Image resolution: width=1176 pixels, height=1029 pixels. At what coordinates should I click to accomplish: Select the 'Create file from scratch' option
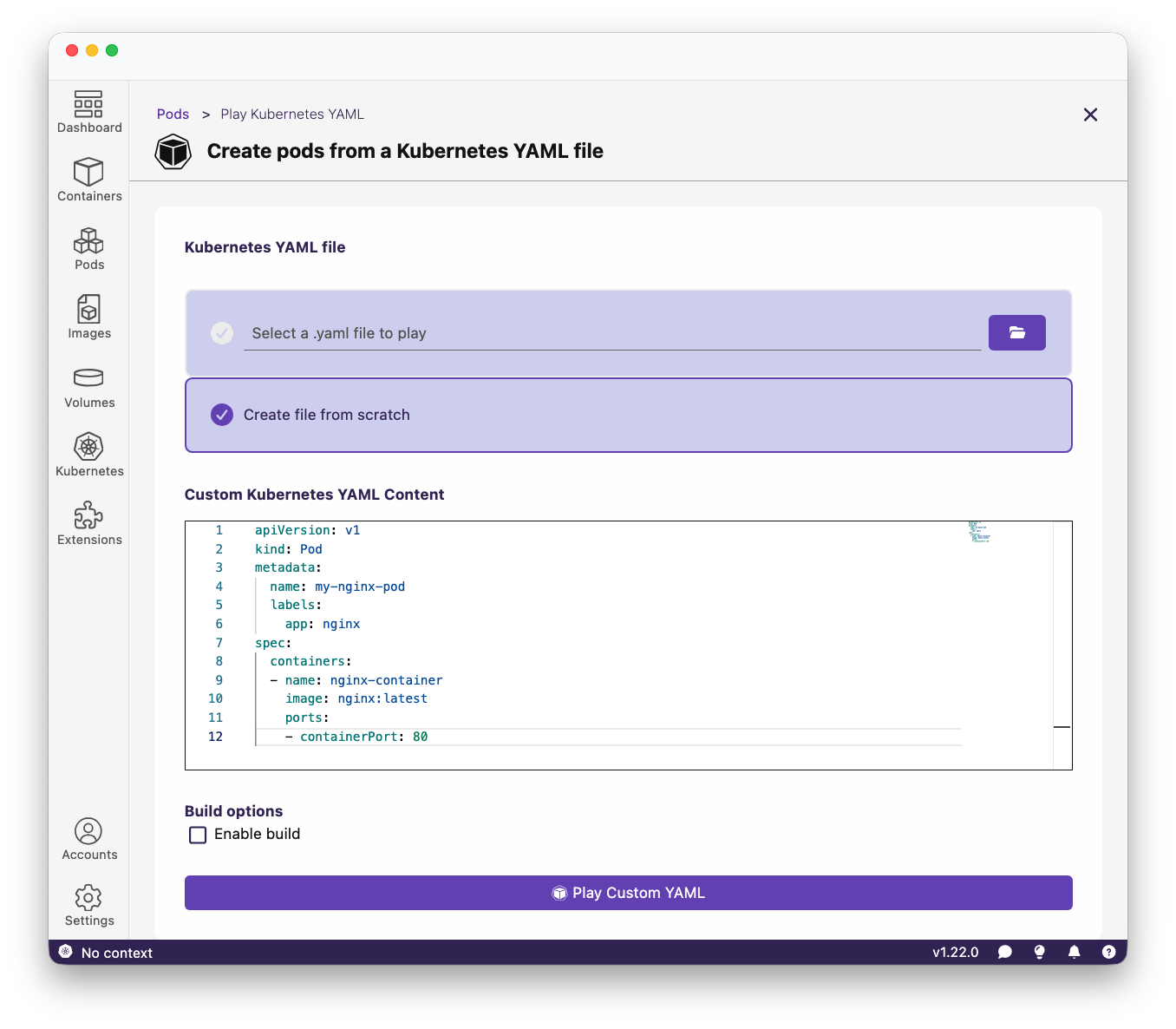point(222,415)
